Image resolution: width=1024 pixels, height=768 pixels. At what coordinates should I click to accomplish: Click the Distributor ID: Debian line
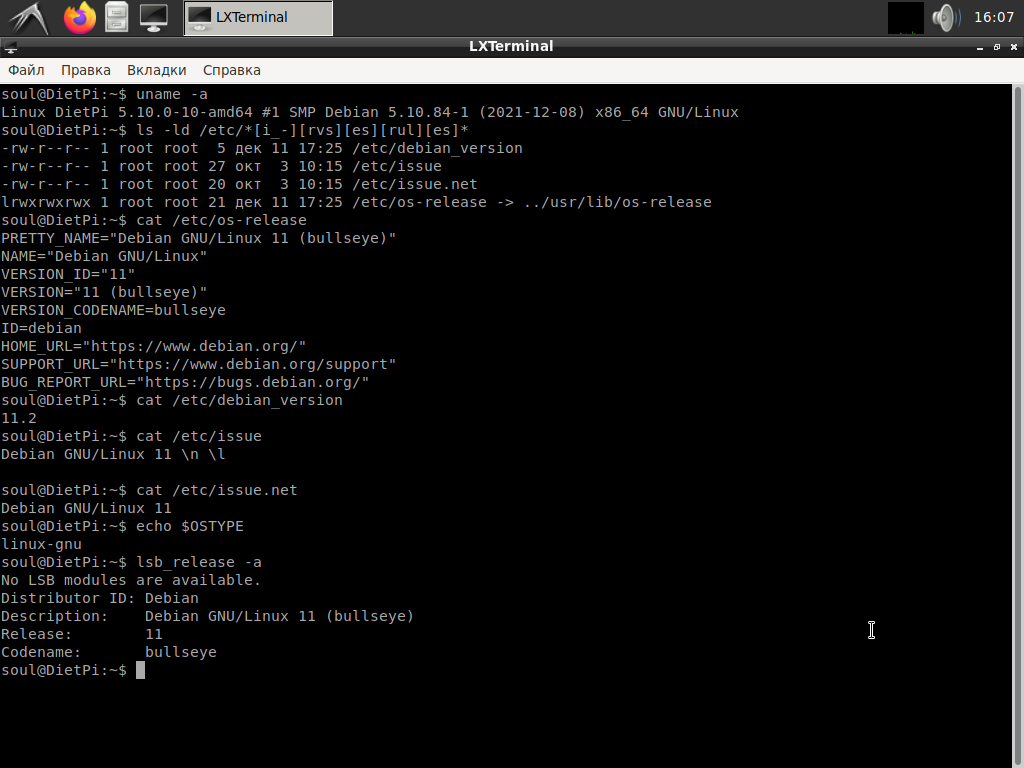[100, 598]
